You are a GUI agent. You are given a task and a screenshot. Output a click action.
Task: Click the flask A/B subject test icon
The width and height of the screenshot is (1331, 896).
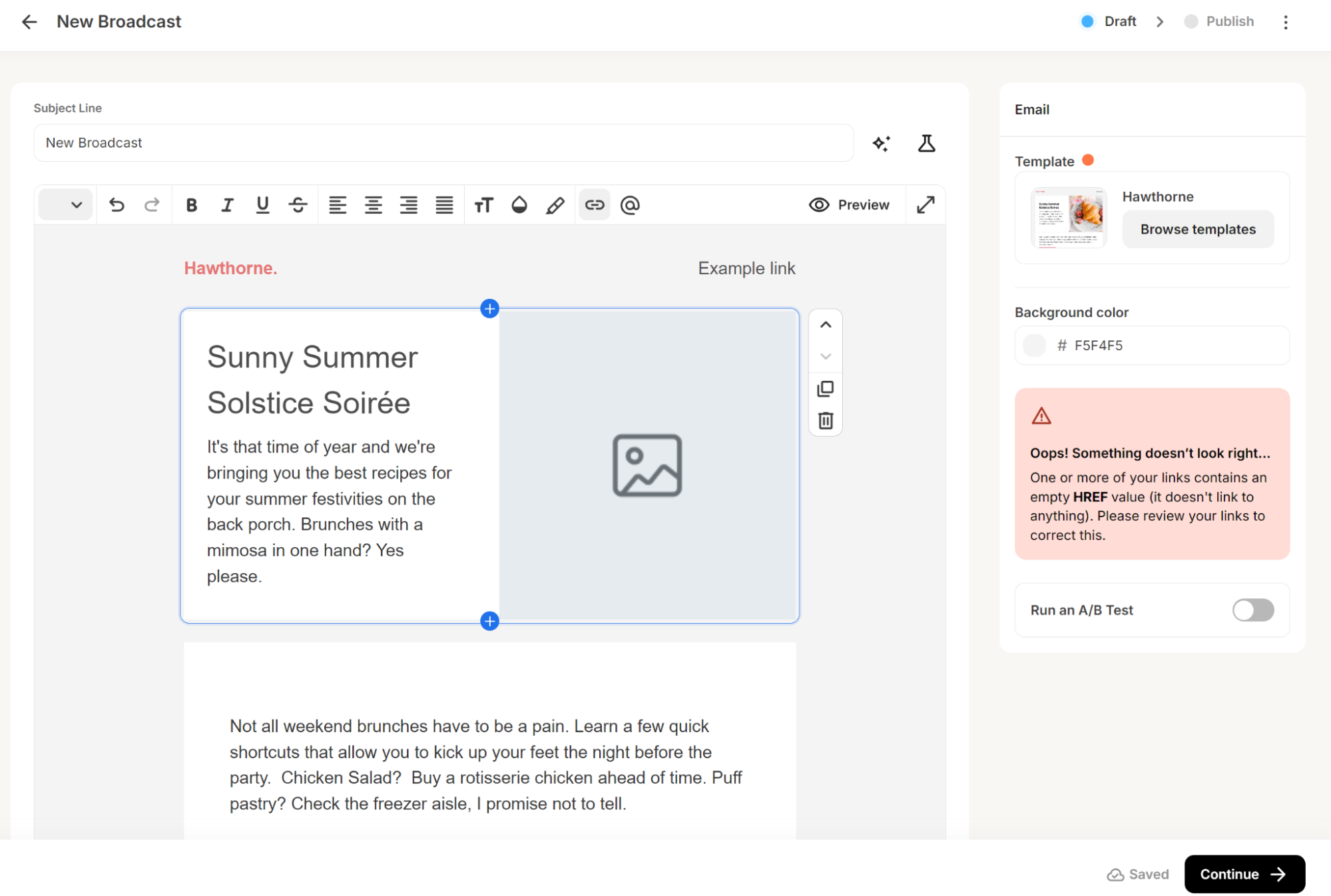click(926, 143)
